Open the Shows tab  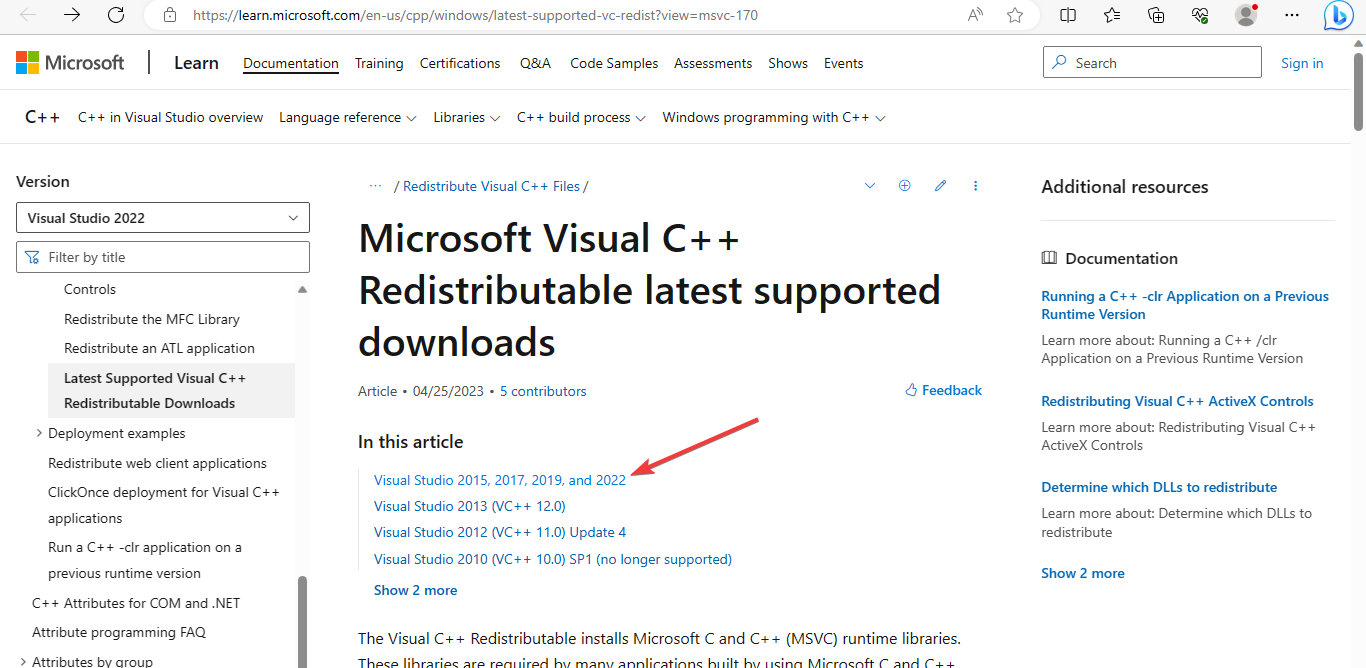(788, 63)
